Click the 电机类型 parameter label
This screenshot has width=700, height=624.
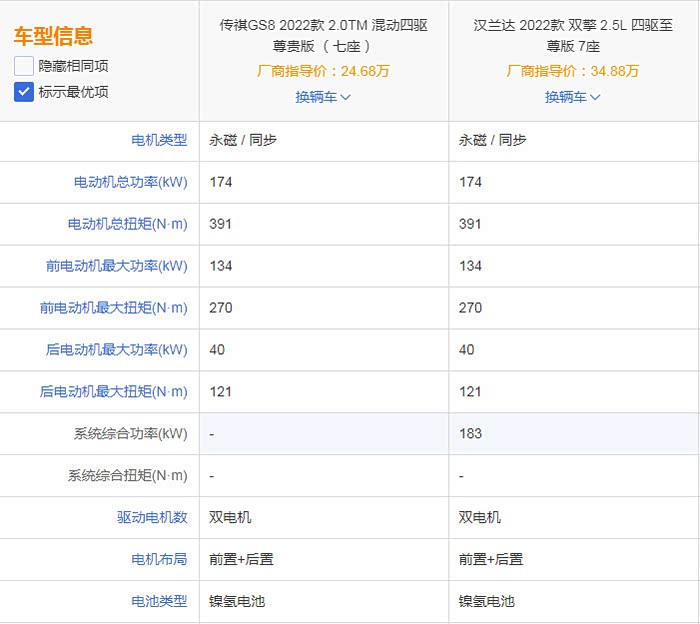(x=159, y=140)
